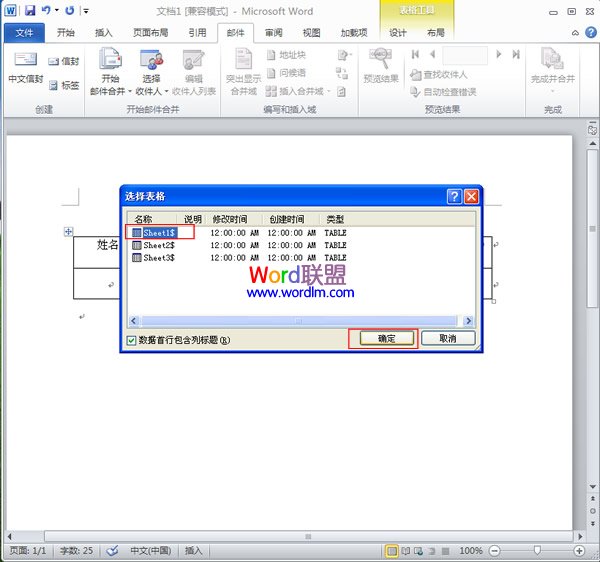Click the zoom slider handle
The width and height of the screenshot is (600, 562).
pos(537,551)
